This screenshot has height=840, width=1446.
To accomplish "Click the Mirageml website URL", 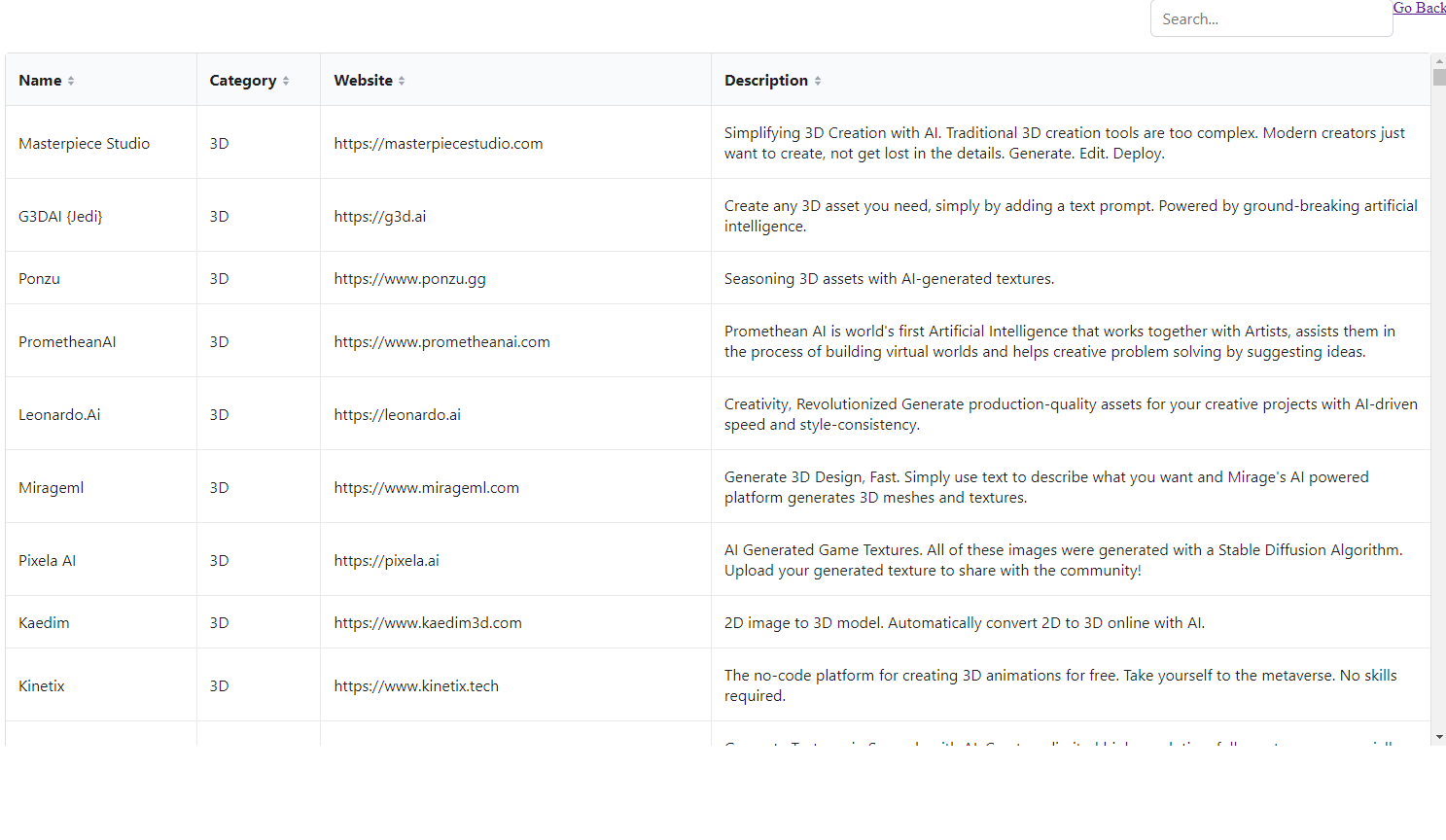I will click(x=426, y=488).
